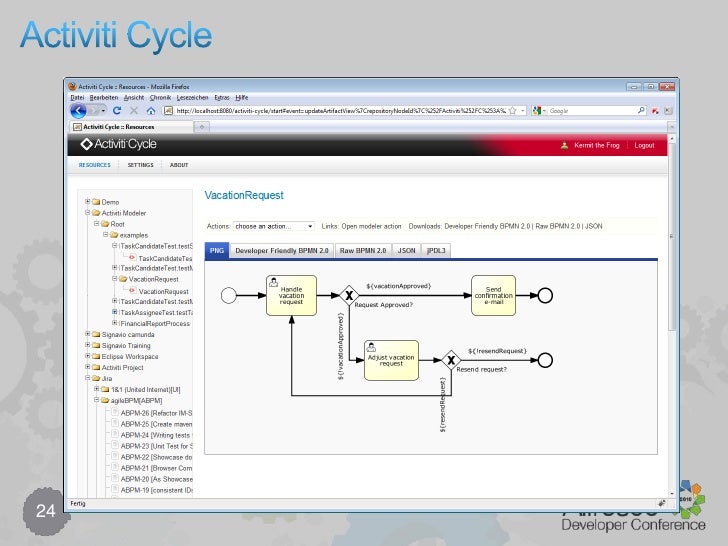Screen dimensions: 728x546
Task: Click the VacationRequest page heading
Action: tap(244, 195)
